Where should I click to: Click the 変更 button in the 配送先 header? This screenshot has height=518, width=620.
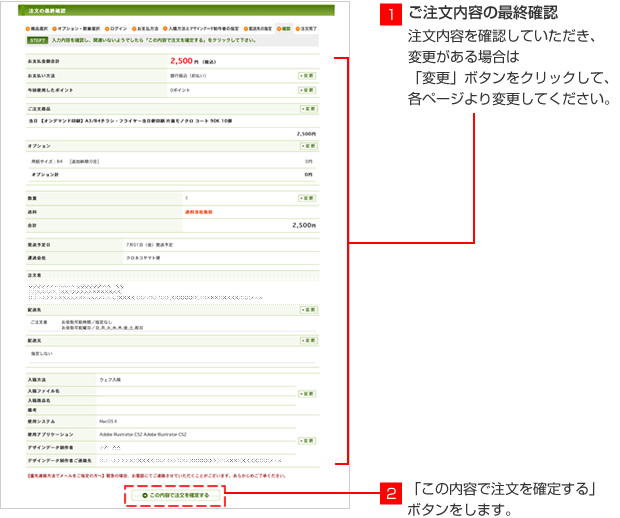(308, 310)
